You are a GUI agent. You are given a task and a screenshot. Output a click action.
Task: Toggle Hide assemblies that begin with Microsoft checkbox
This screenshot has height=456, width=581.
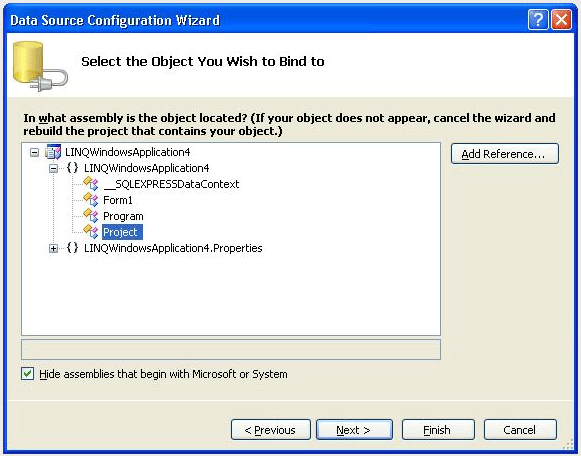pos(27,374)
